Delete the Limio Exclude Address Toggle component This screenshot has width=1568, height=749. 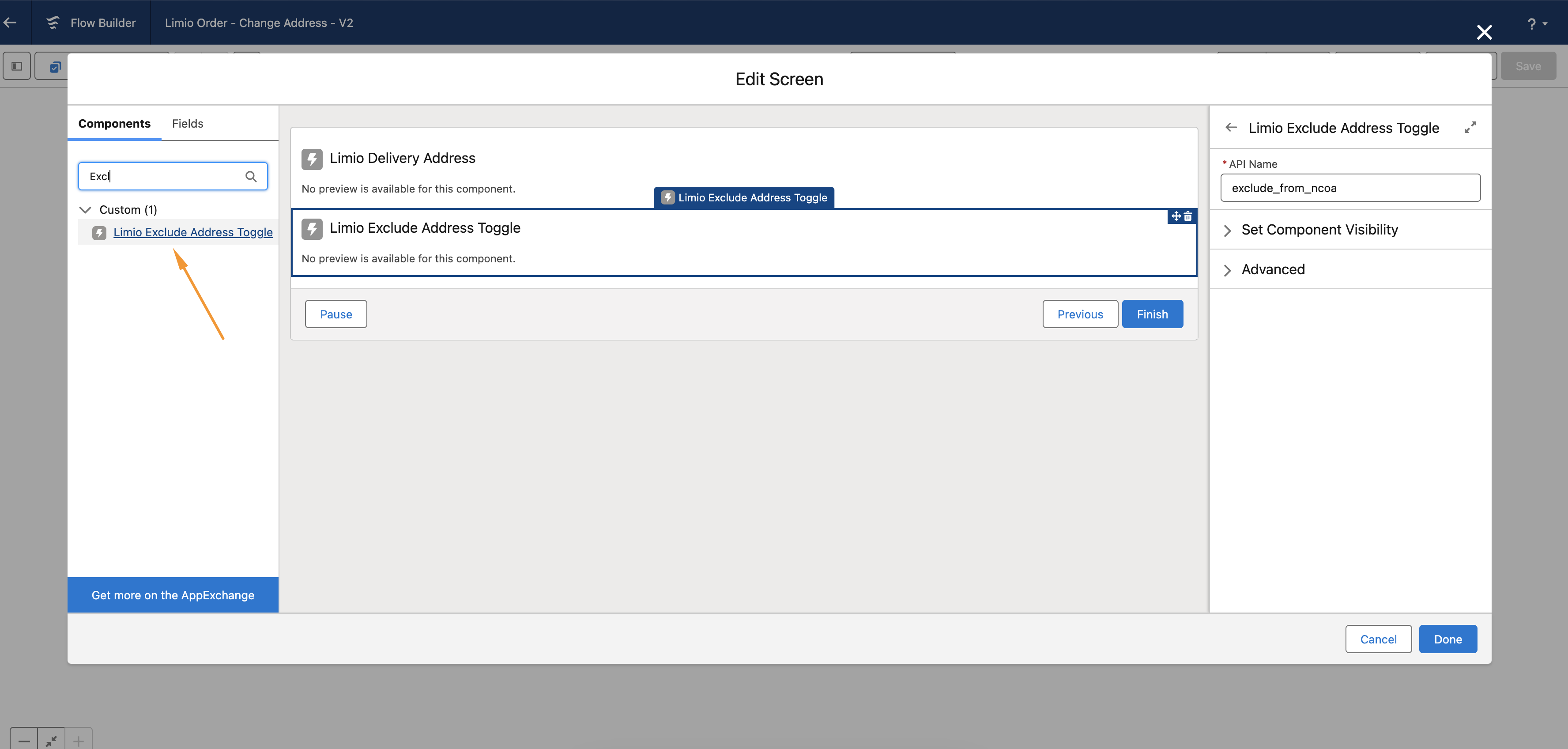pos(1188,216)
